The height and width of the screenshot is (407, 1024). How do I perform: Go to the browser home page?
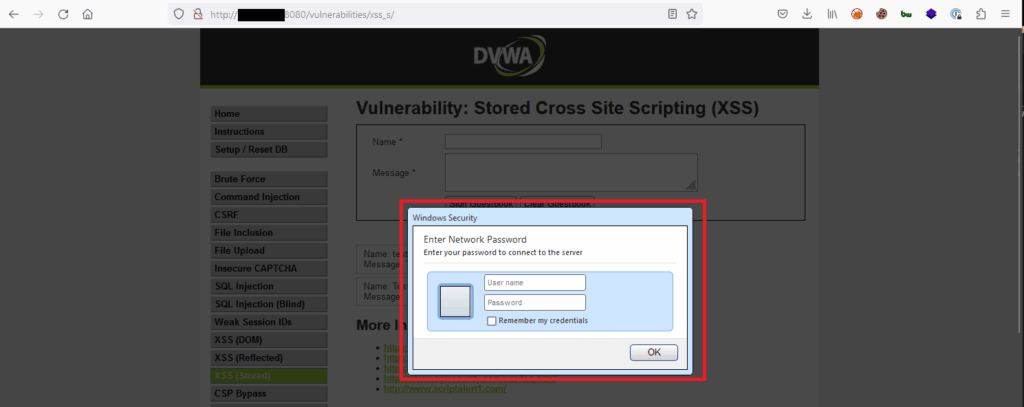(88, 15)
